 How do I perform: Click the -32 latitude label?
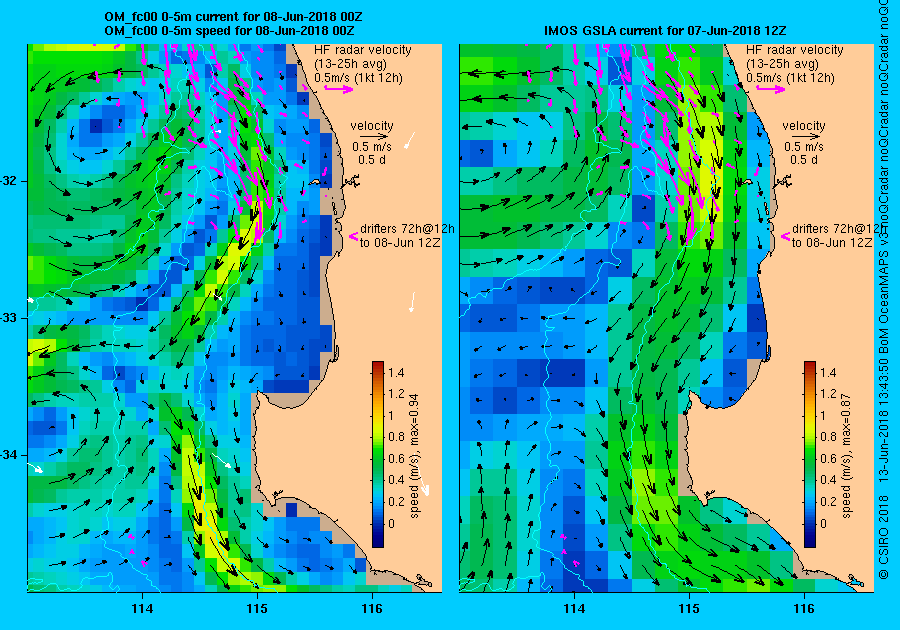[x=9, y=181]
